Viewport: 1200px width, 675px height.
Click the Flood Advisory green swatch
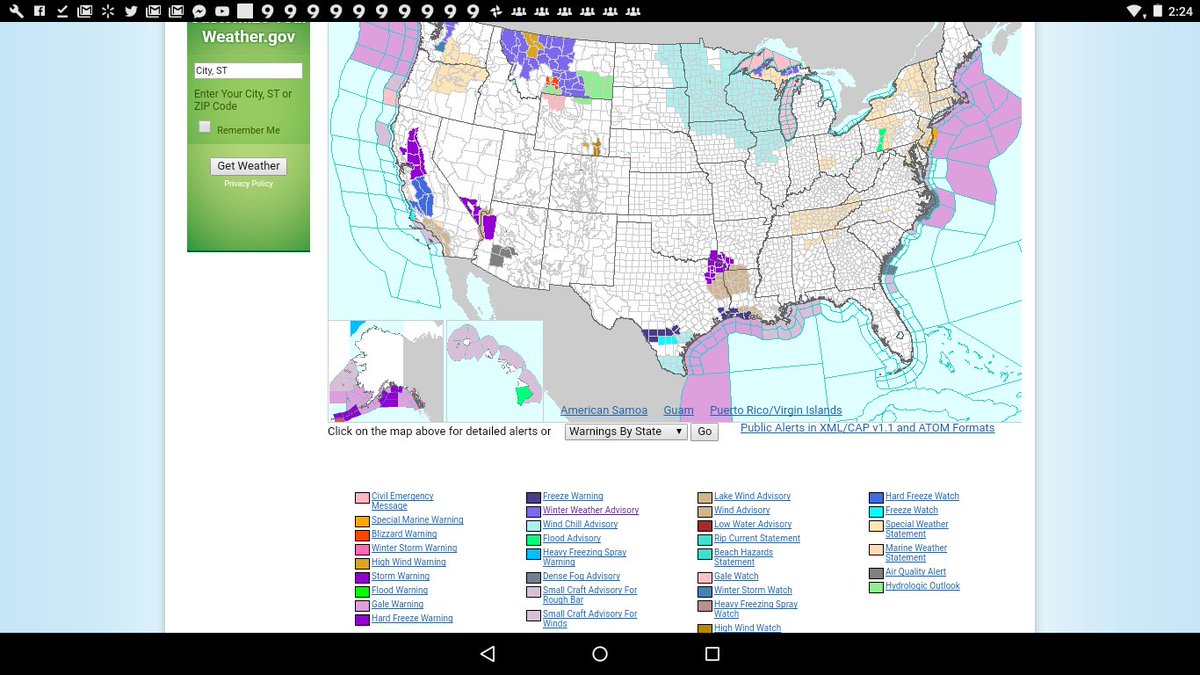click(534, 540)
